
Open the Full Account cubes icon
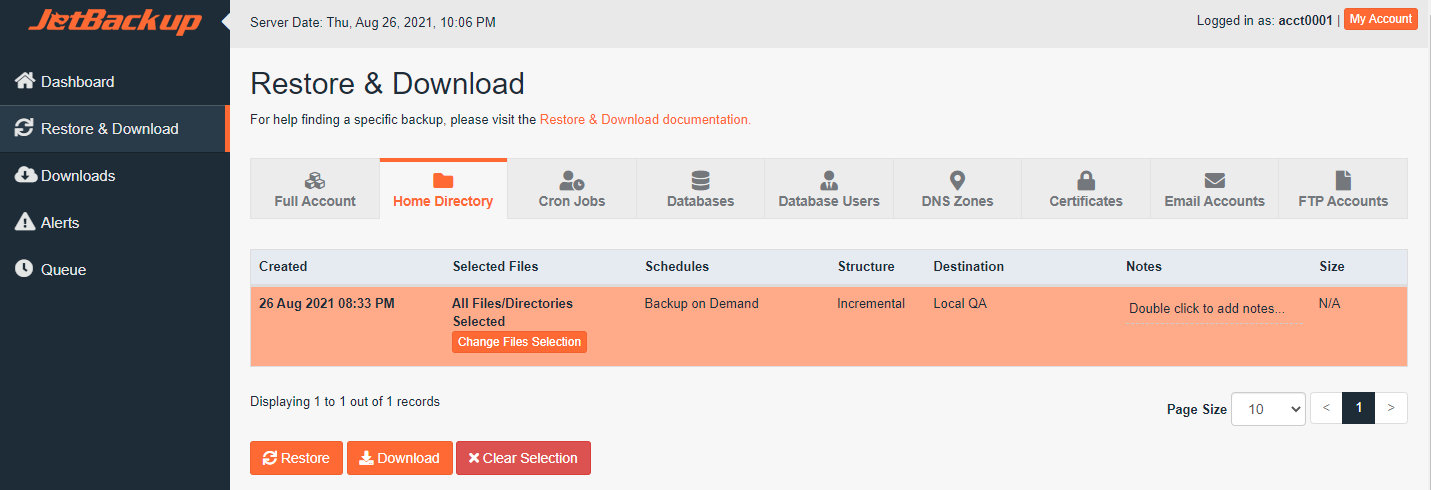tap(315, 181)
